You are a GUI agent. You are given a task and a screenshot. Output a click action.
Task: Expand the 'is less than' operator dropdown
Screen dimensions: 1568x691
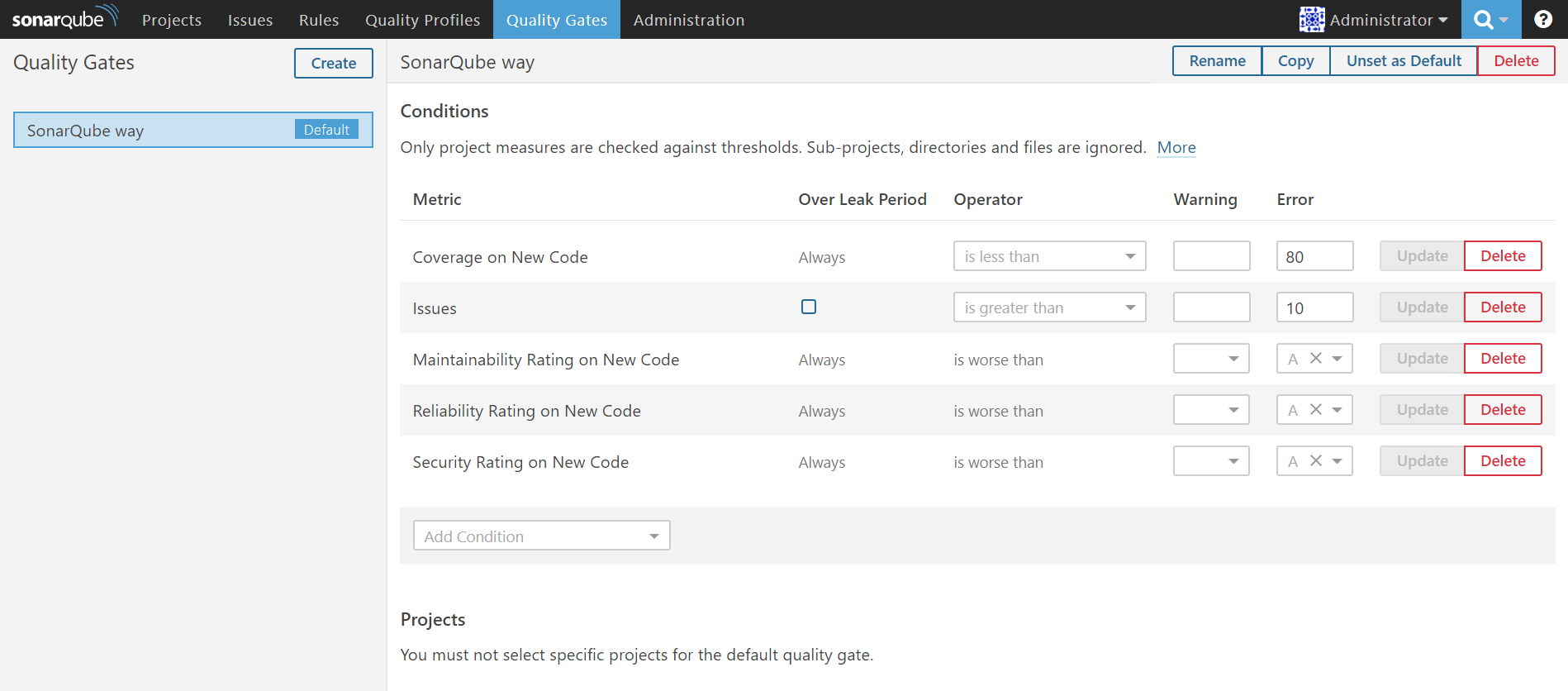(x=1049, y=256)
